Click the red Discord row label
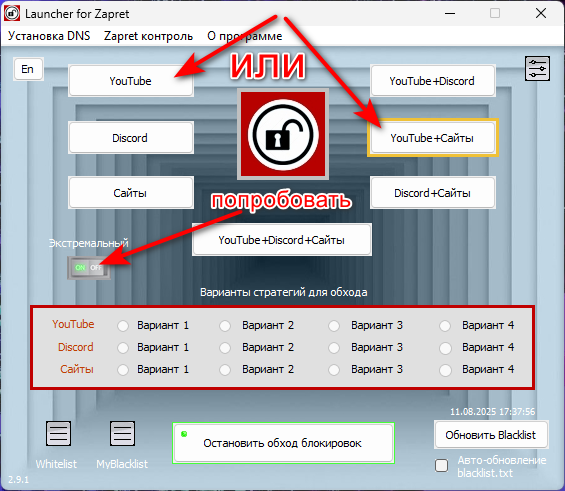The image size is (565, 491). [76, 347]
